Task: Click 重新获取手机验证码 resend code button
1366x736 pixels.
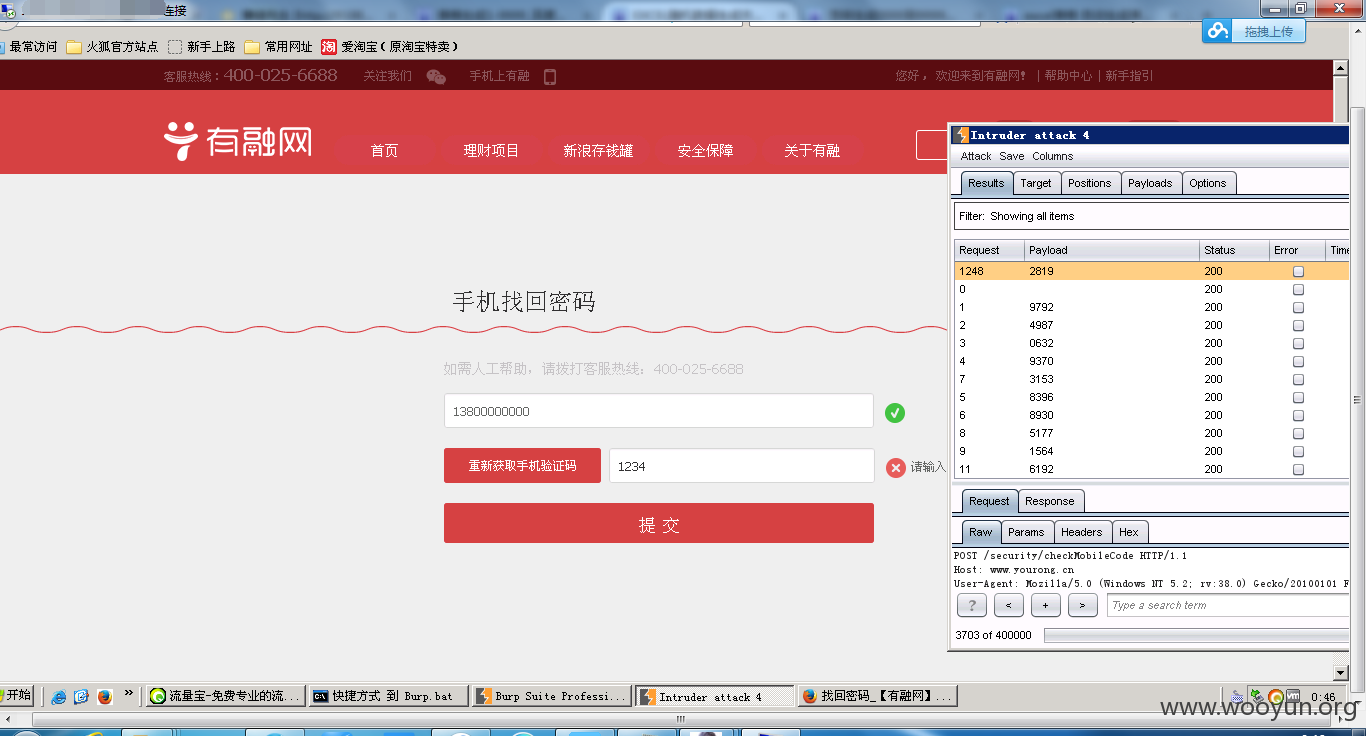Action: point(522,465)
